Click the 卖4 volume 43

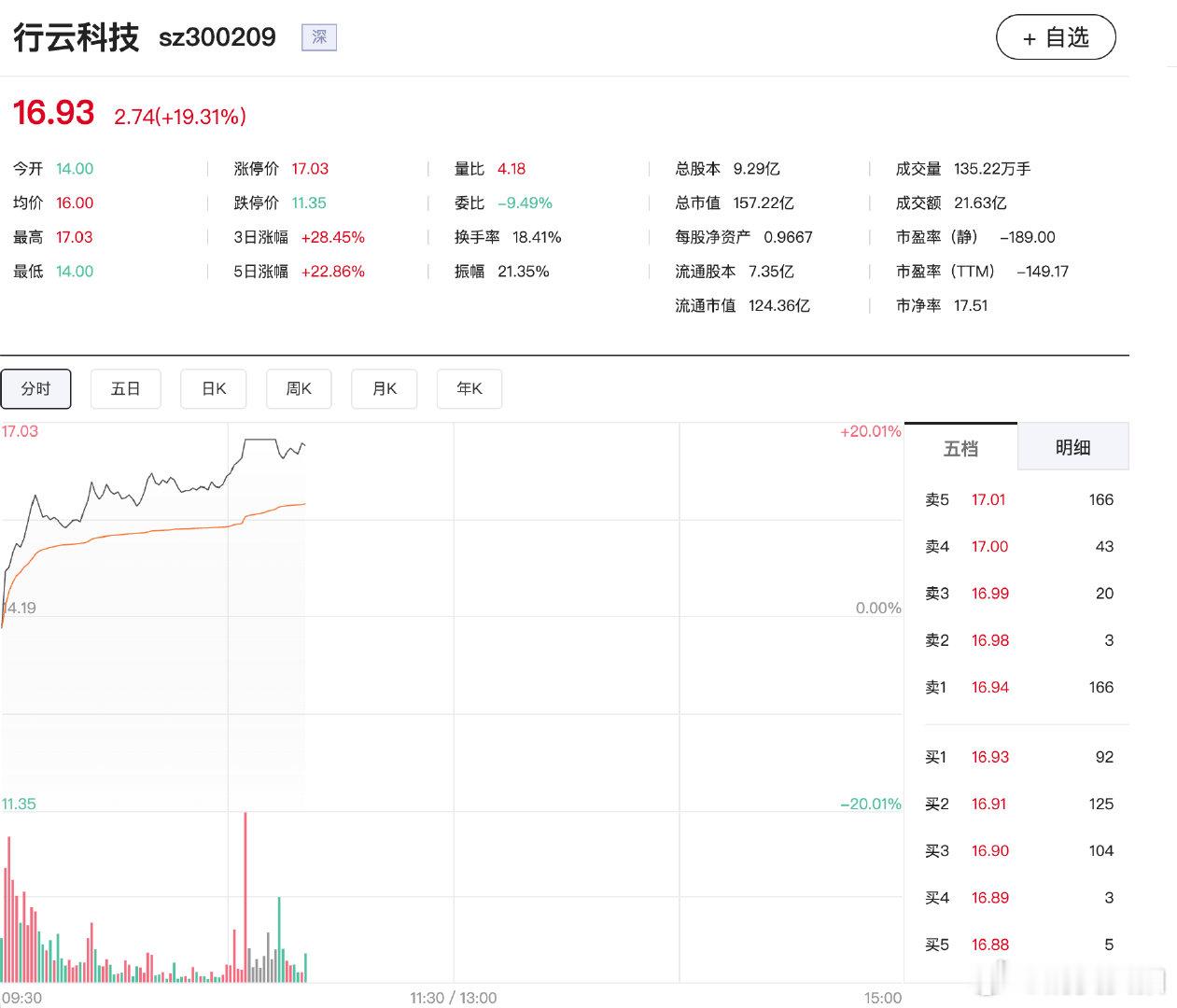[x=1104, y=547]
